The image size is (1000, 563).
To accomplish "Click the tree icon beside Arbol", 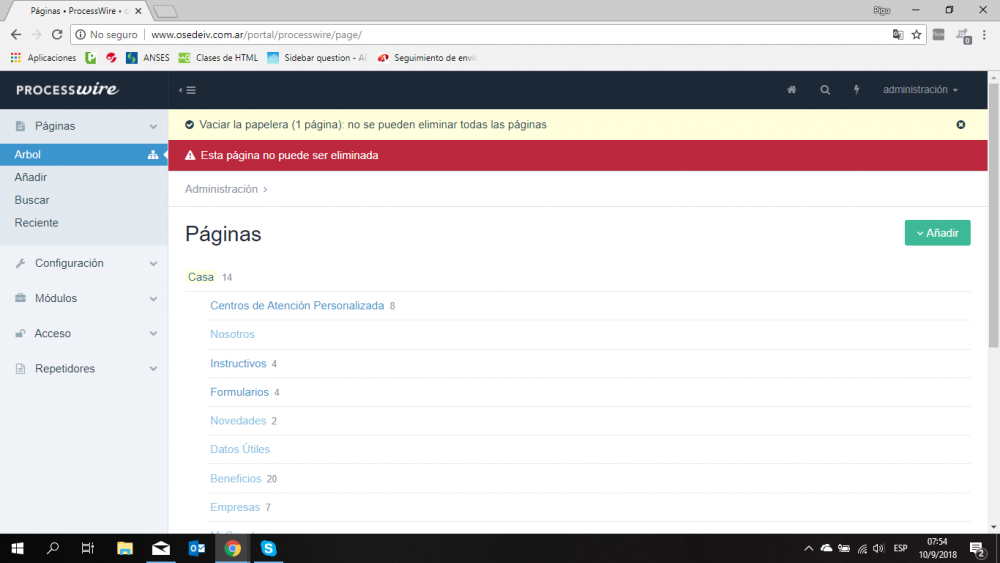I will point(153,154).
